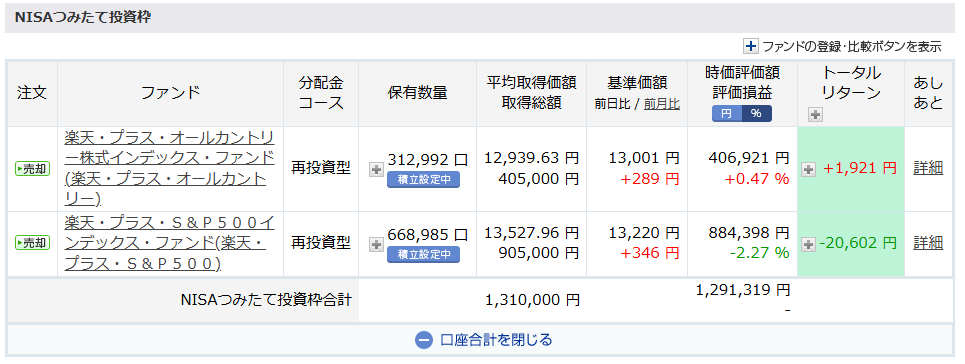Open 楽天・プラス・オールカントリー fund link
Viewport: 965px width, 364px height.
[169, 168]
